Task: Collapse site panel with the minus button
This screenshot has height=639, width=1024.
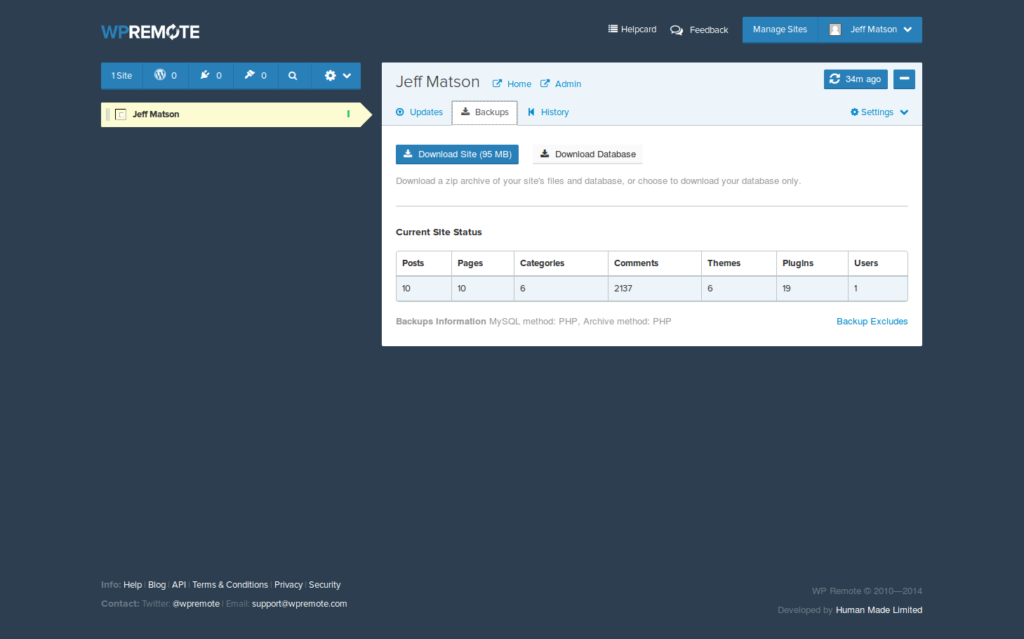Action: [x=903, y=79]
